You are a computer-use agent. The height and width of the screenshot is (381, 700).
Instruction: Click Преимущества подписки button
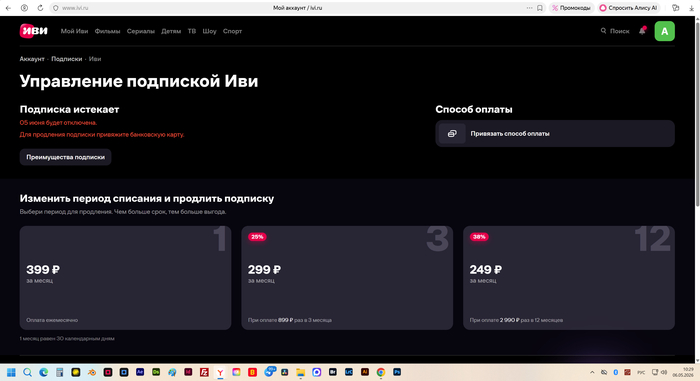(x=65, y=157)
